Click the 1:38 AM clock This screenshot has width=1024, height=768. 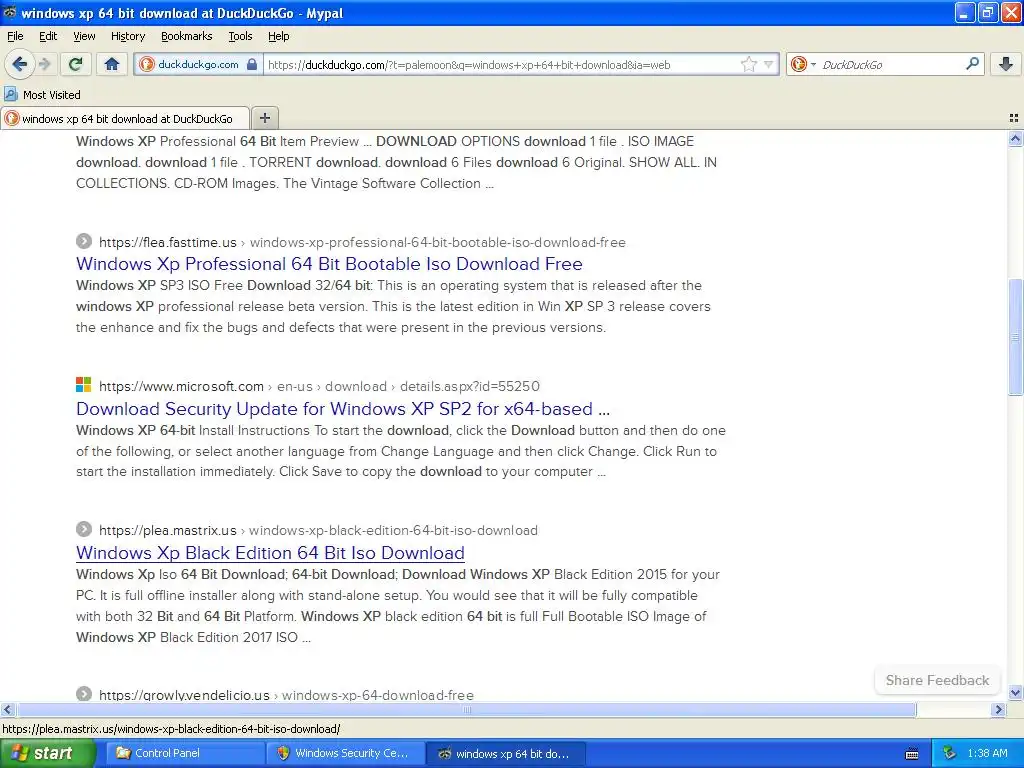click(x=987, y=754)
